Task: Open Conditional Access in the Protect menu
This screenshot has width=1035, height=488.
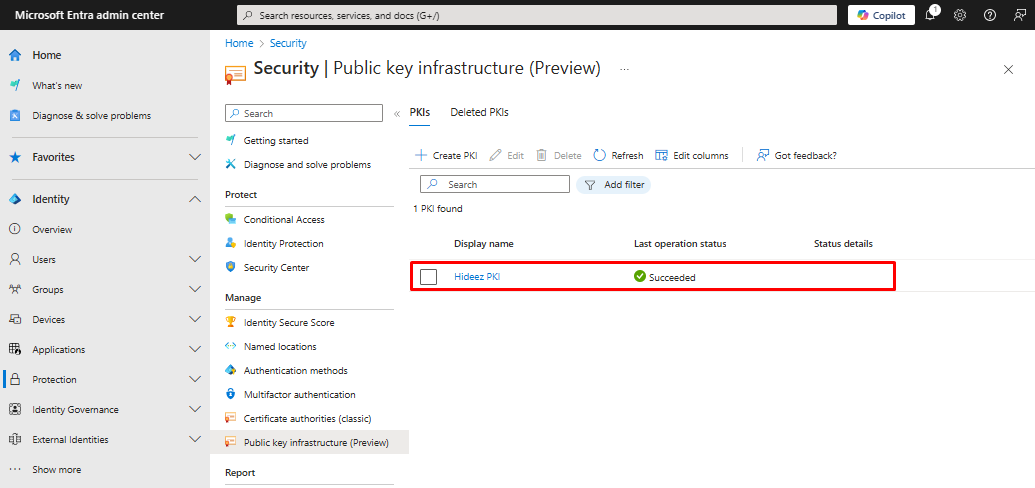Action: [x=284, y=220]
